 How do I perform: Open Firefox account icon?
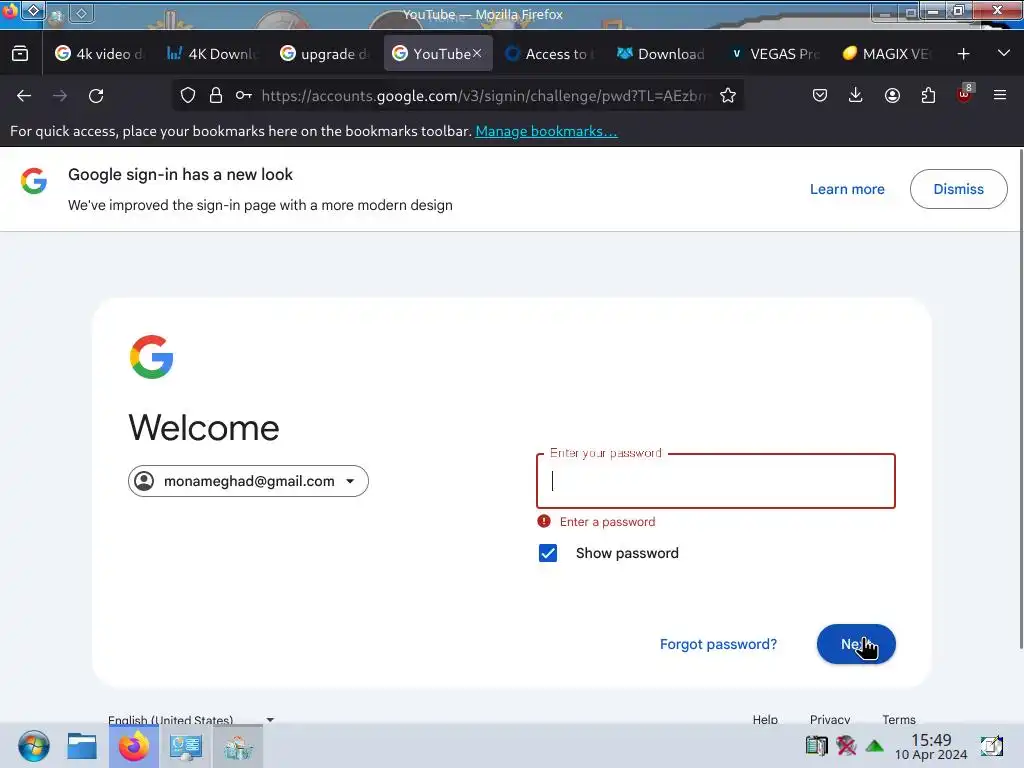tap(892, 95)
